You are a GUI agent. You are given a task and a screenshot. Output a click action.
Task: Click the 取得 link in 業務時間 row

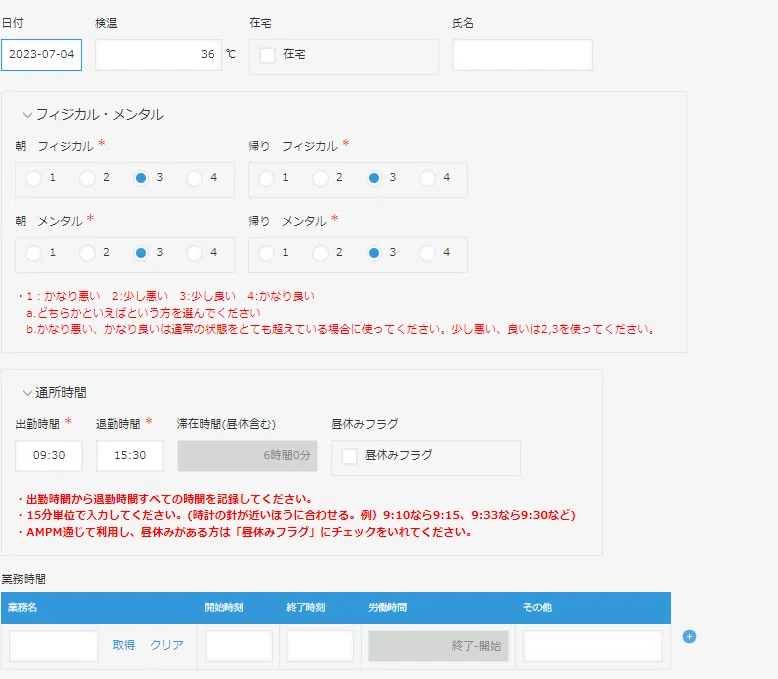click(124, 645)
